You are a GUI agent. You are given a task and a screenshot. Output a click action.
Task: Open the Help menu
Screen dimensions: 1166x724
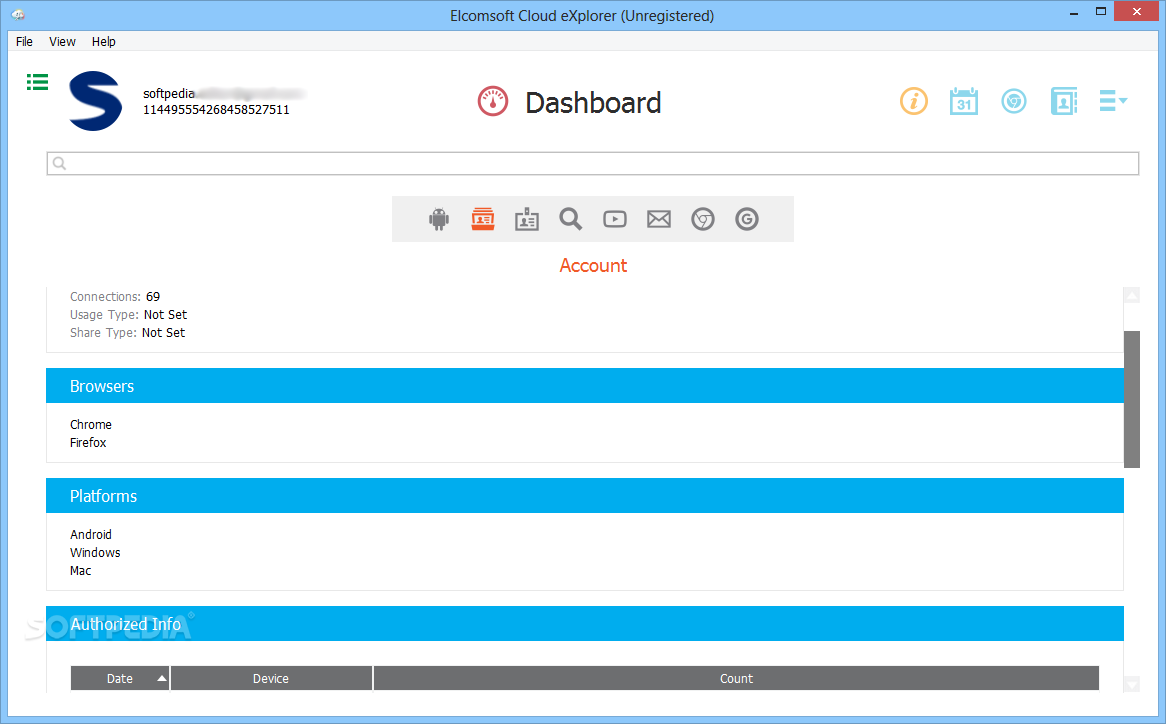(103, 42)
